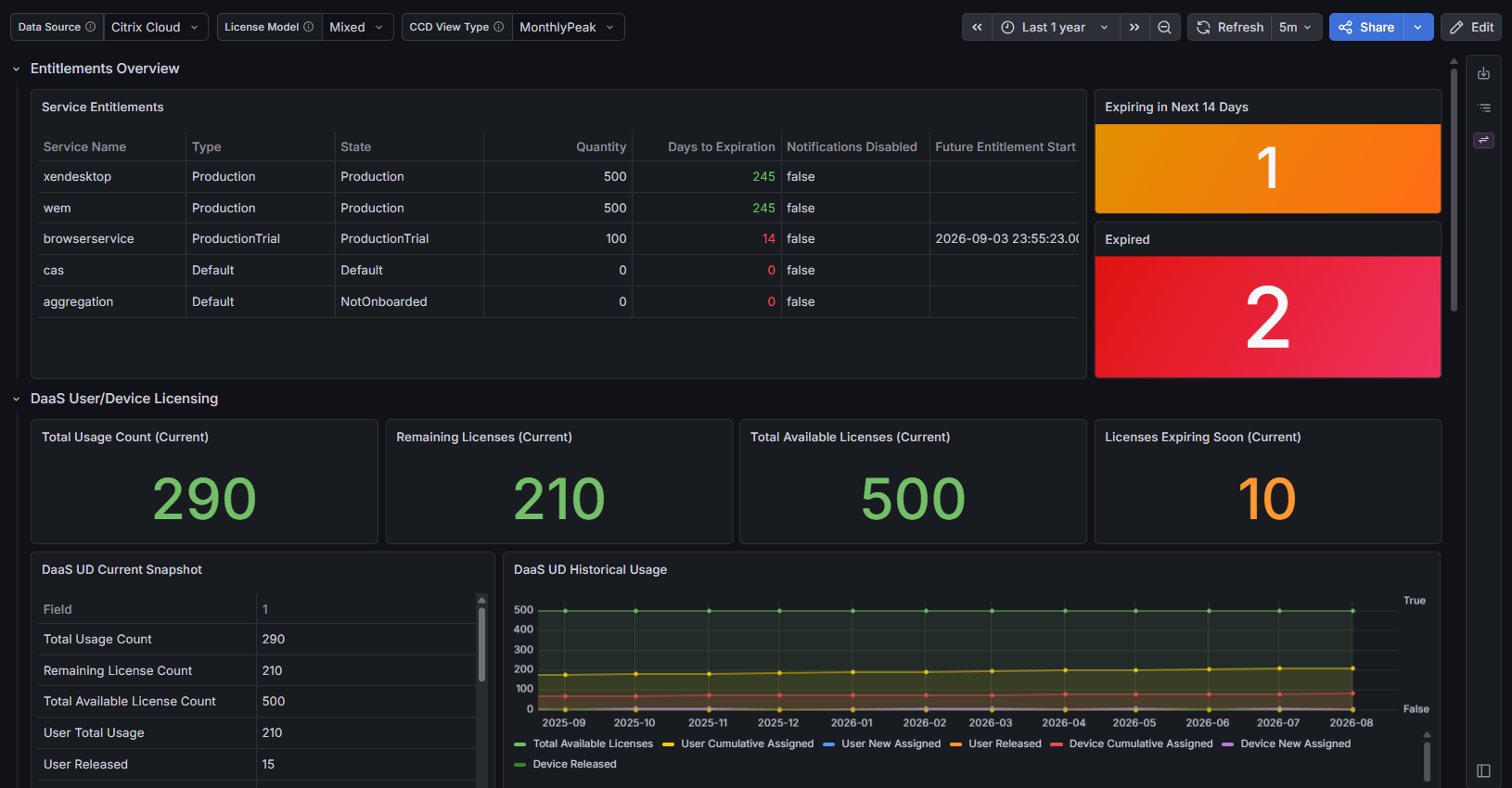Open the License Model info icon

[308, 27]
